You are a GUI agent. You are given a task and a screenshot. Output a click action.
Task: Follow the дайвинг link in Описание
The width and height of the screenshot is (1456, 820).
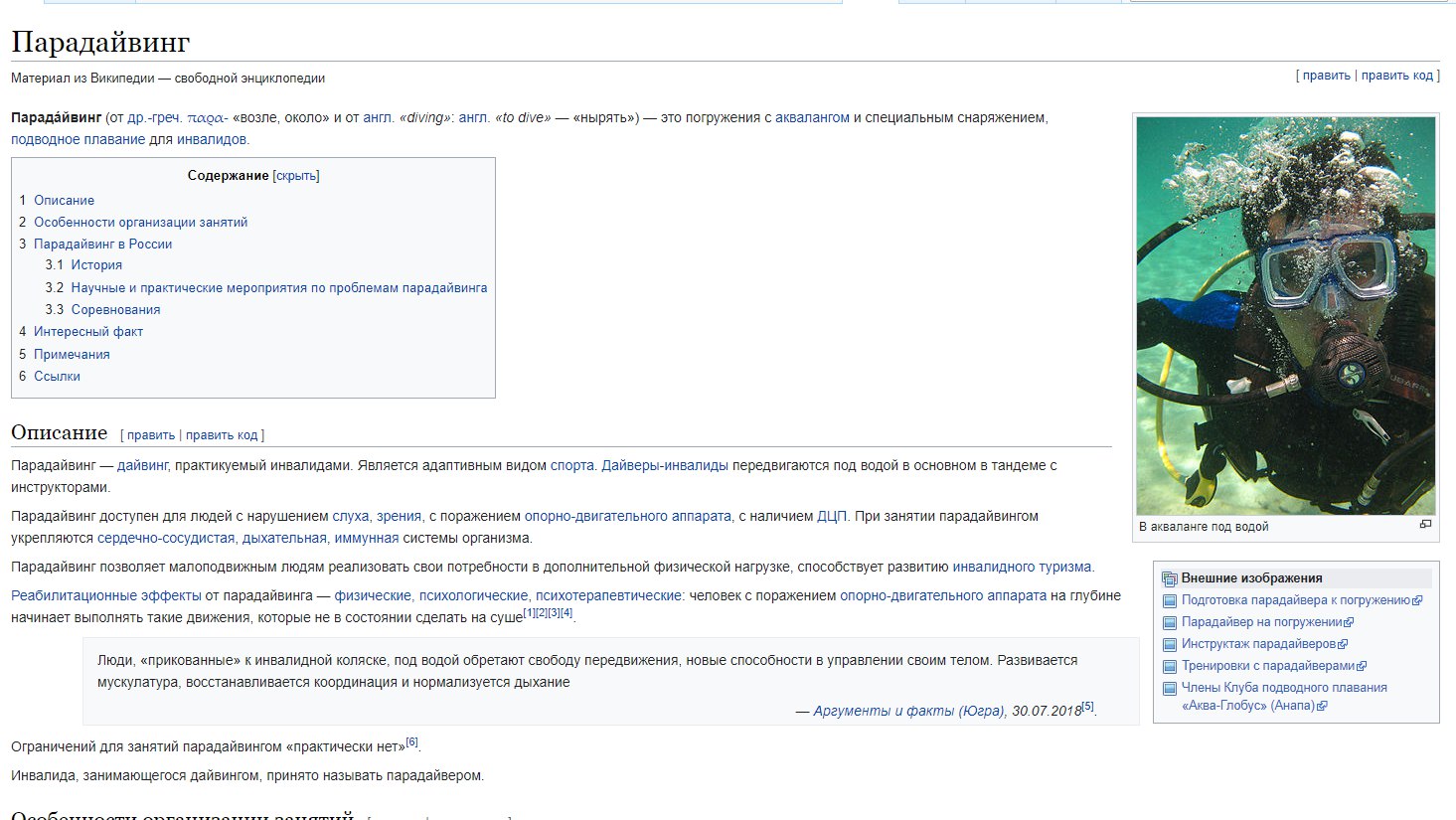click(142, 465)
